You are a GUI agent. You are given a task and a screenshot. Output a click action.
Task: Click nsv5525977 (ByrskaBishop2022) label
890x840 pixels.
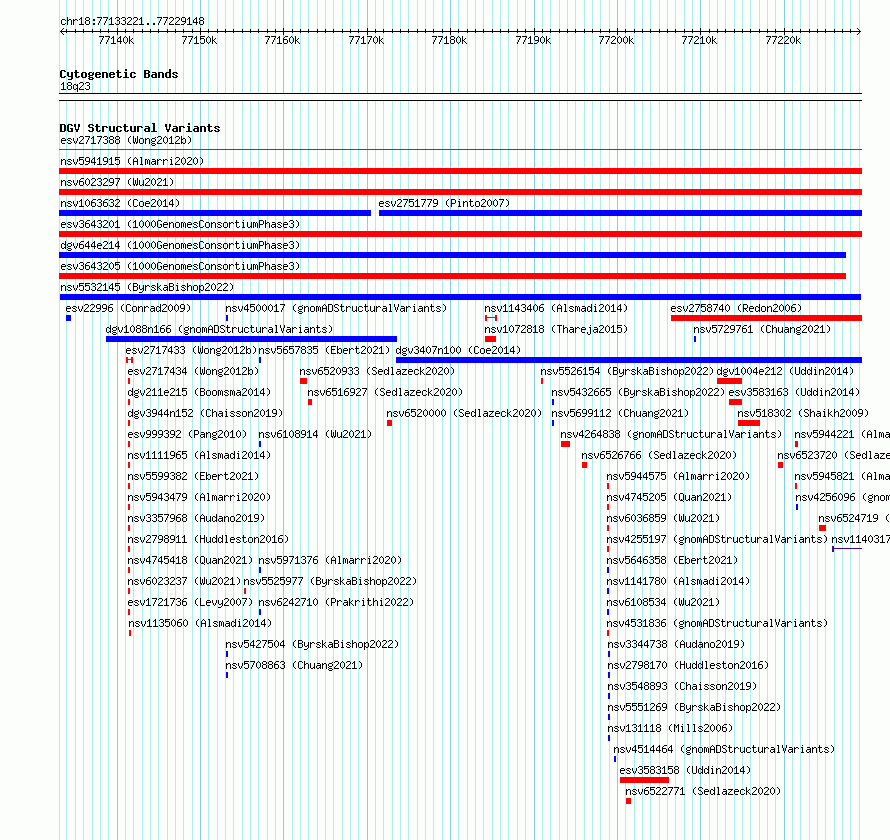330,581
